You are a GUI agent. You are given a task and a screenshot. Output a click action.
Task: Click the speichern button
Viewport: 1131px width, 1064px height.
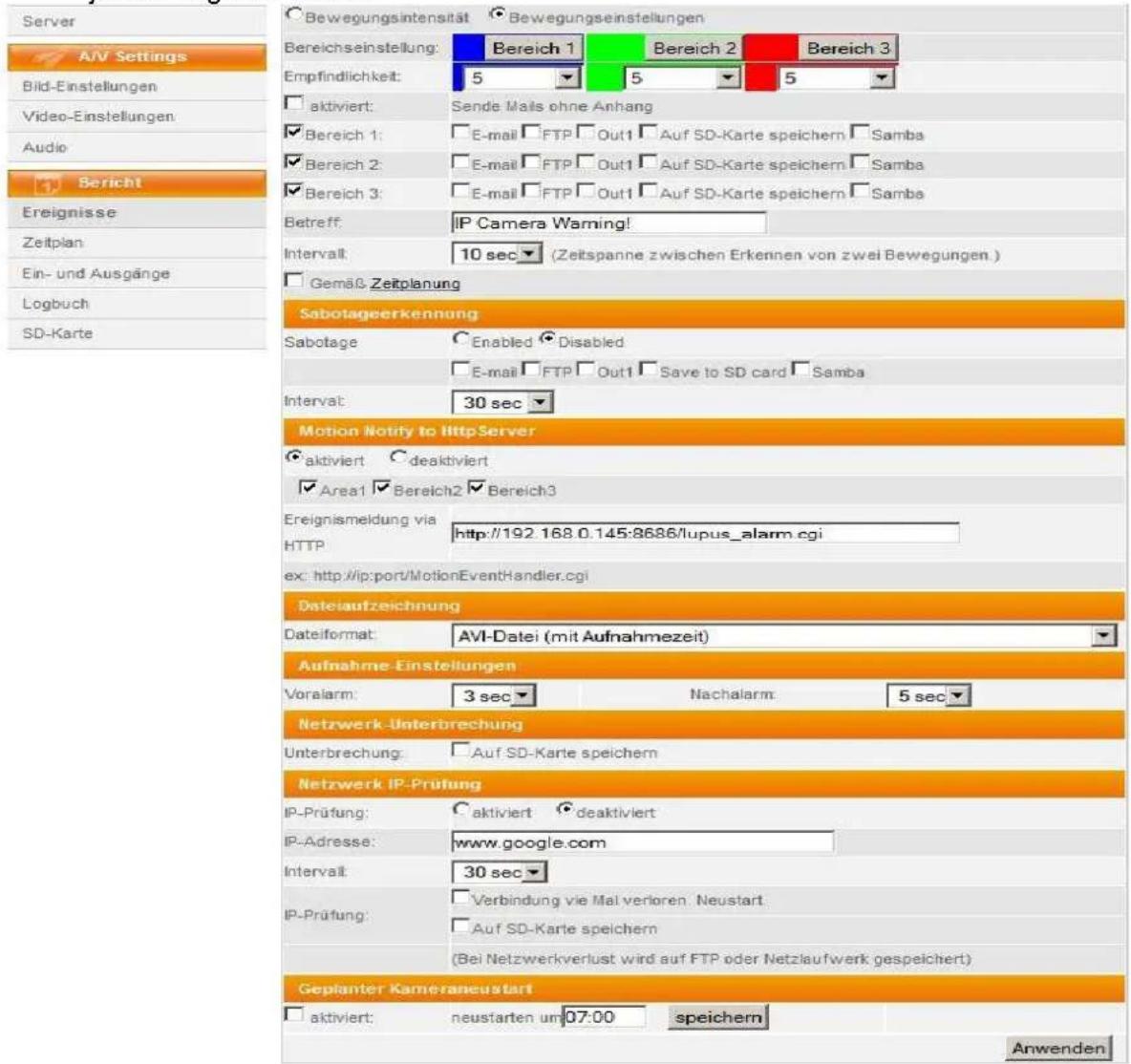[x=718, y=1017]
